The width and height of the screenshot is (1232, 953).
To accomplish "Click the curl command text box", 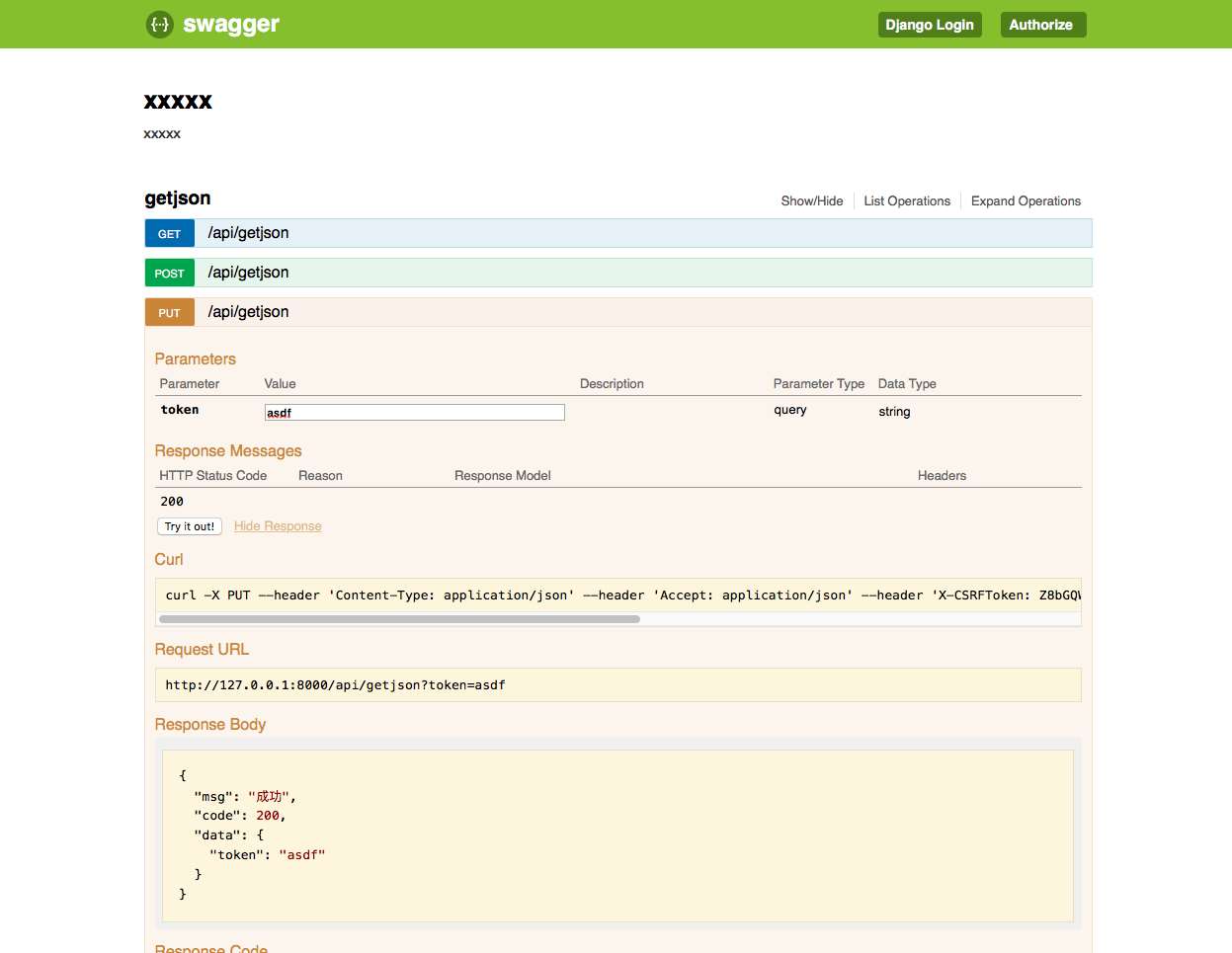I will [x=618, y=595].
